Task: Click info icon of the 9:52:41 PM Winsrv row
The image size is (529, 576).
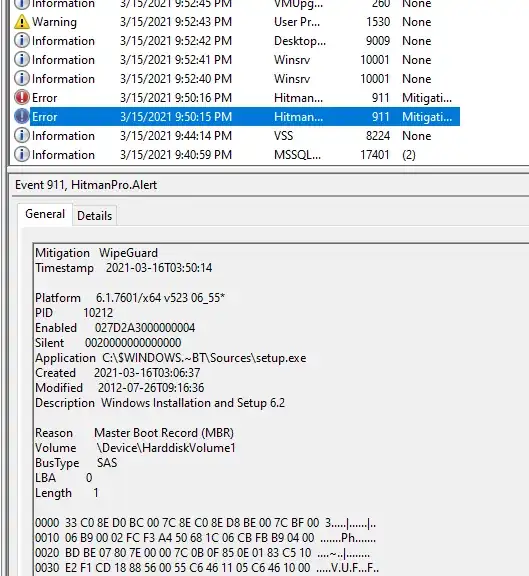Action: [22, 60]
